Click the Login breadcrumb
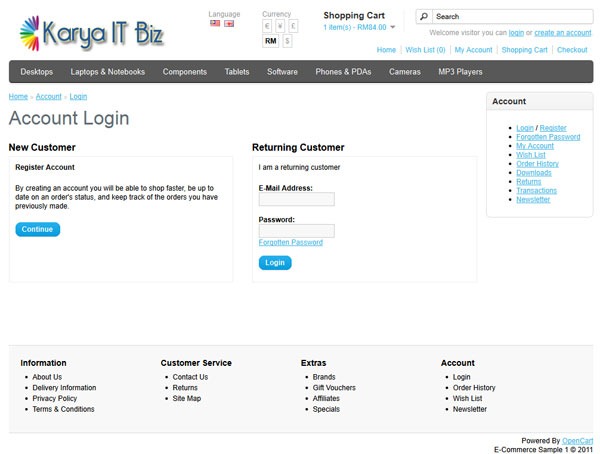Viewport: 600px width, 454px height. coord(78,96)
